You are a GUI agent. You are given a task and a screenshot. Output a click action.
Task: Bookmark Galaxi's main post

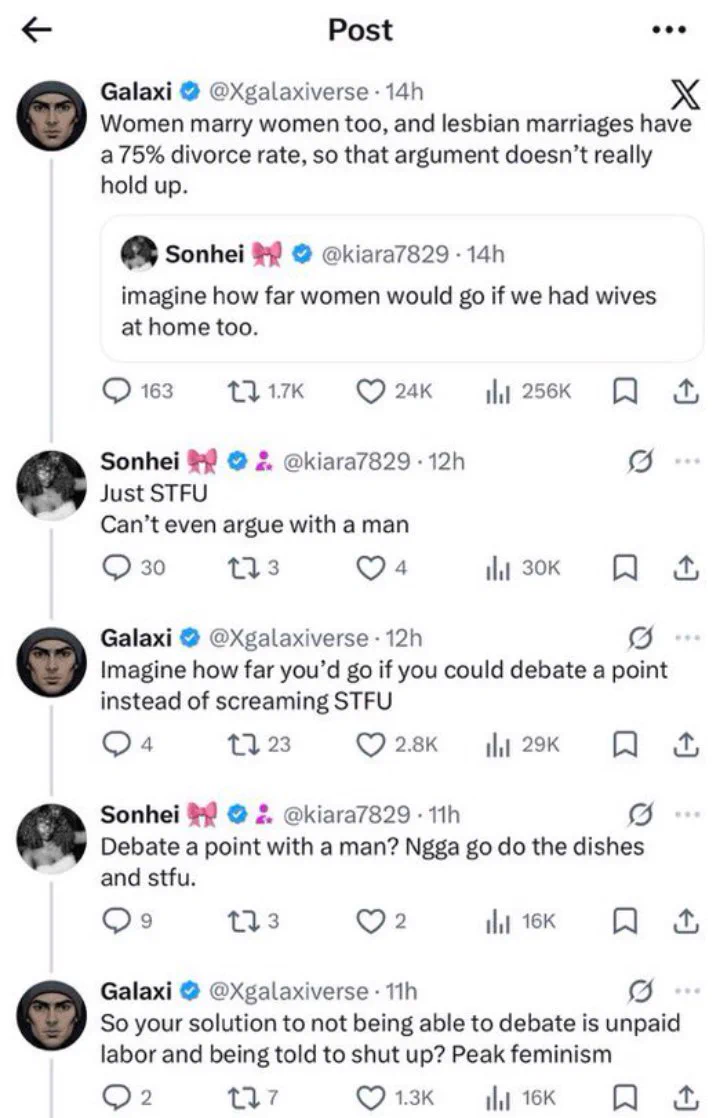[625, 391]
